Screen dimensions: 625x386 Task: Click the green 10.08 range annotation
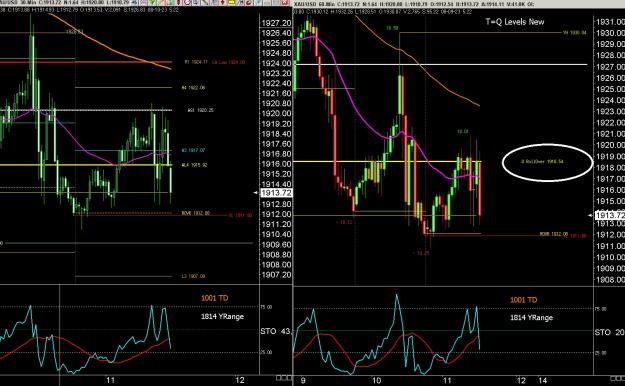point(462,131)
